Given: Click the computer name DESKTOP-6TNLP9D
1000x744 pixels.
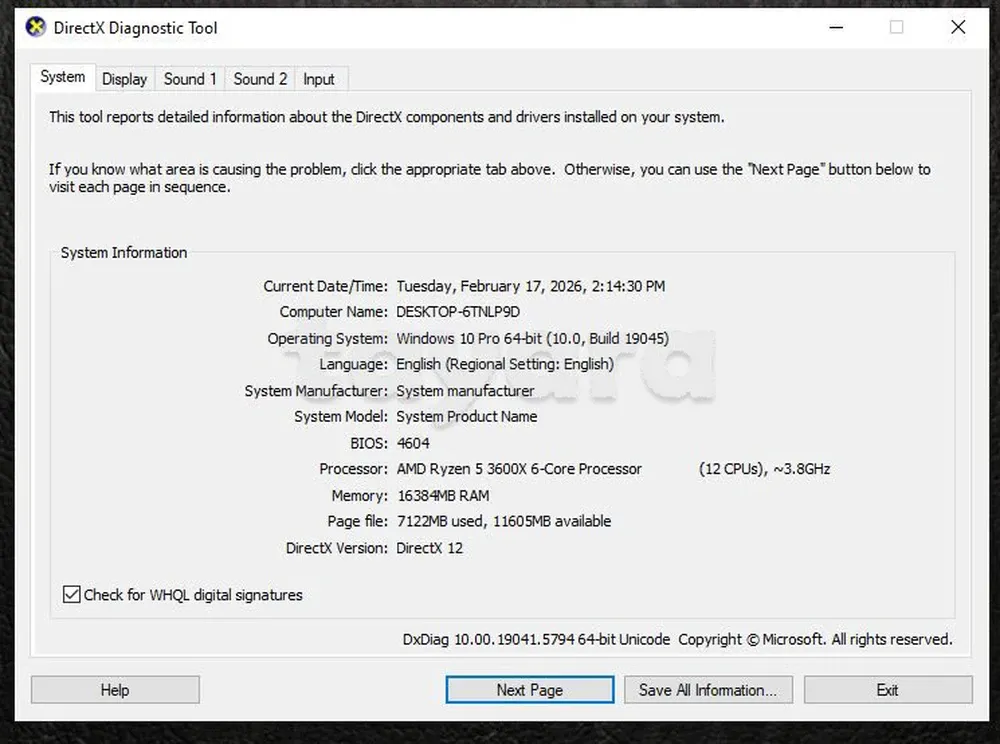Looking at the screenshot, I should [458, 312].
